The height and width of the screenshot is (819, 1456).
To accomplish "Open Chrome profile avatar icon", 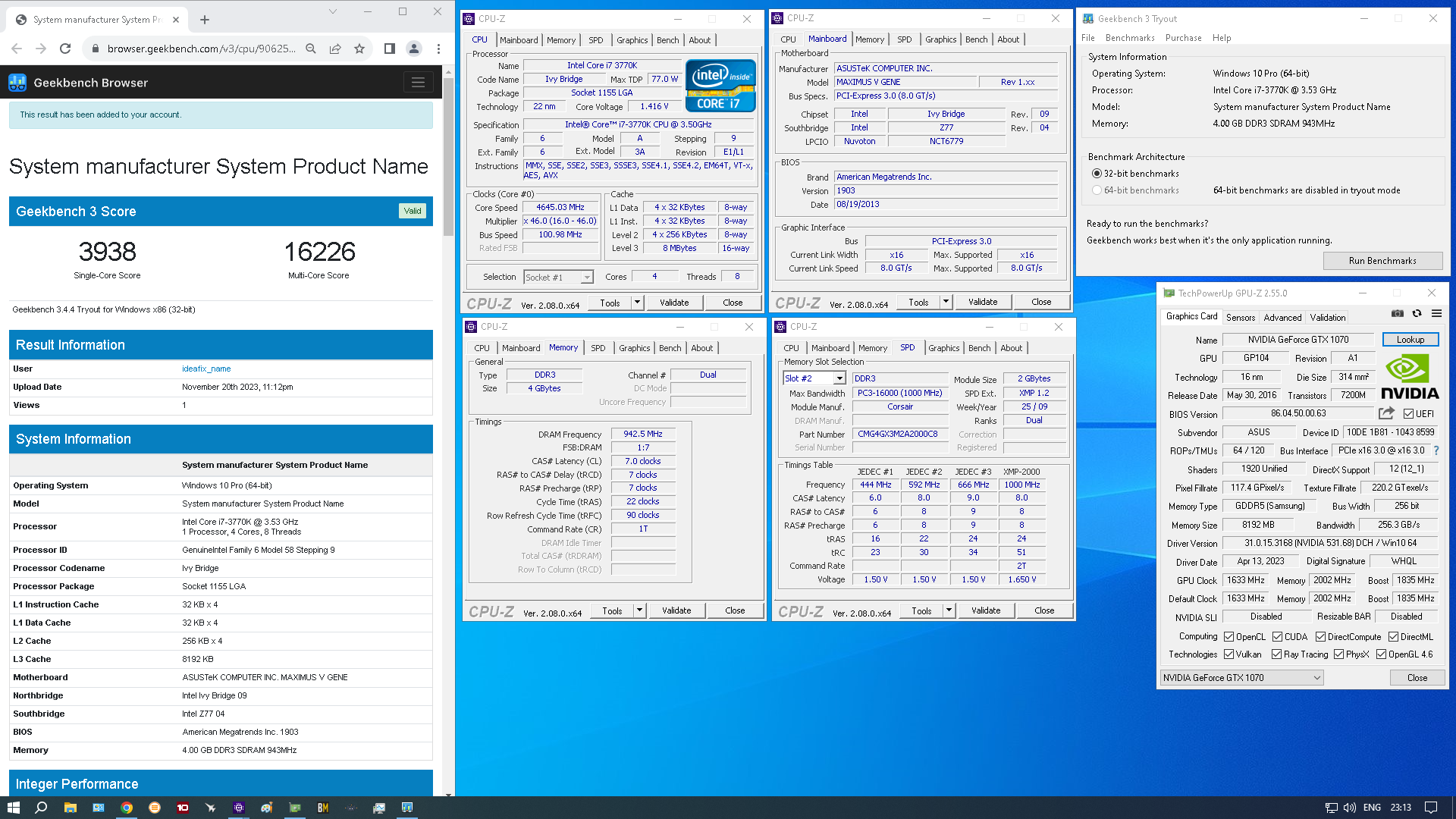I will 414,49.
